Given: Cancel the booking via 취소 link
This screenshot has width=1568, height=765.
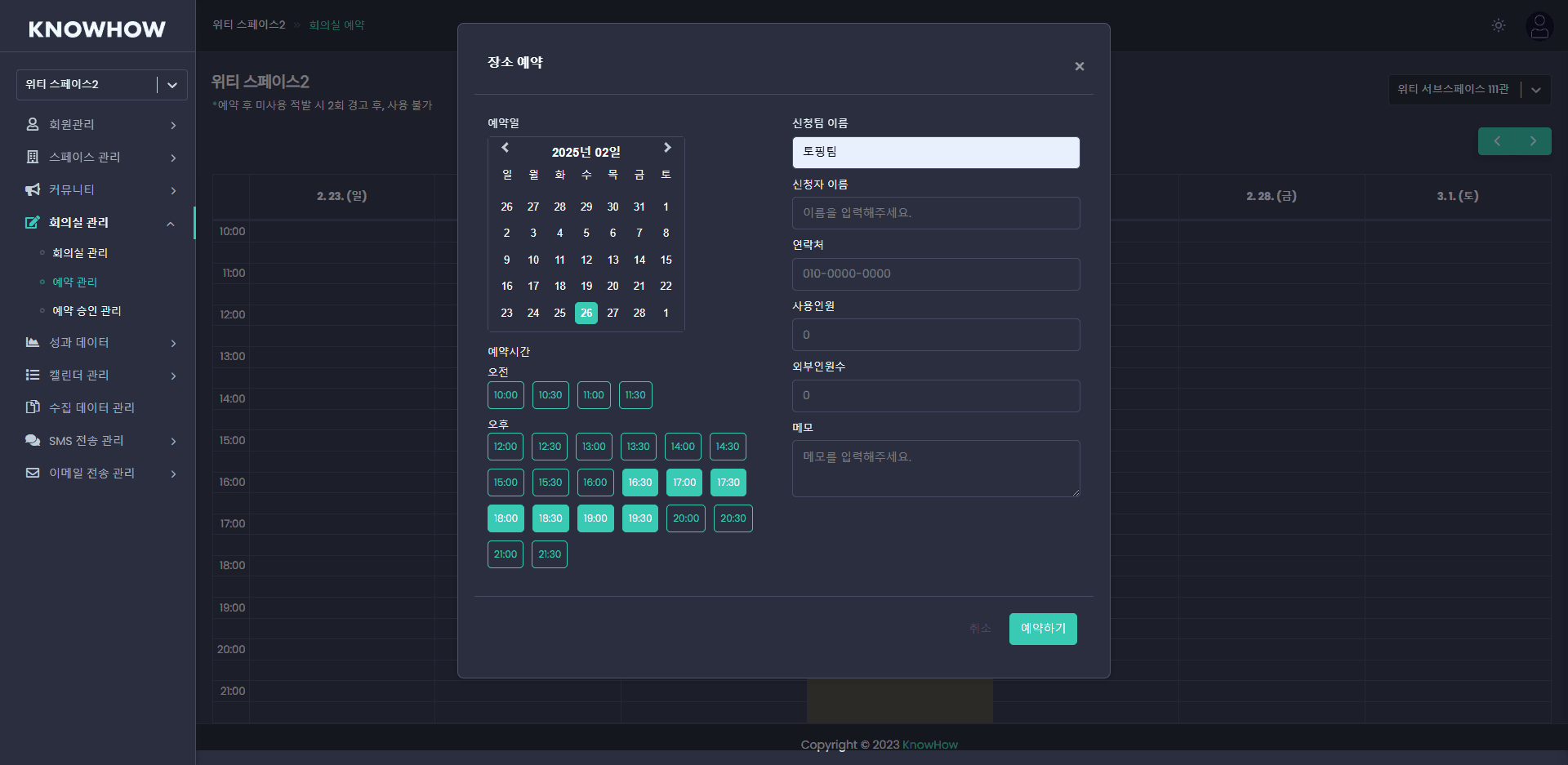Looking at the screenshot, I should [x=980, y=629].
